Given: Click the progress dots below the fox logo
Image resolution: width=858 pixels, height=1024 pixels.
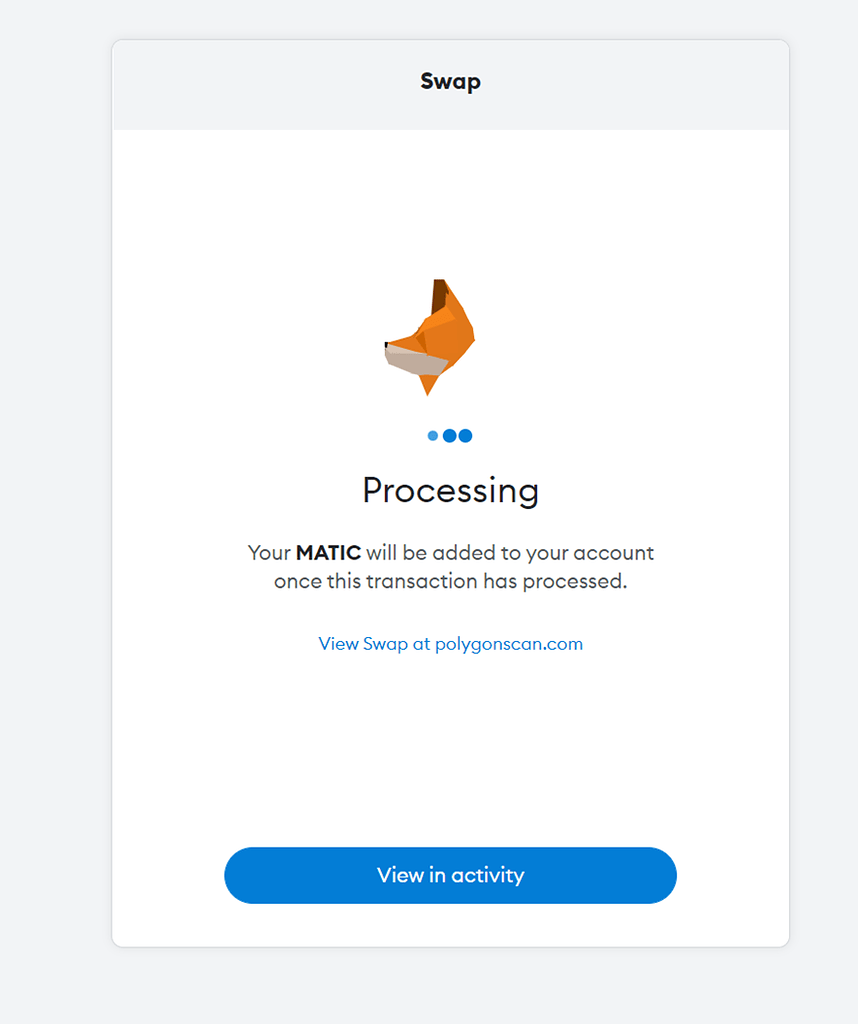Looking at the screenshot, I should pyautogui.click(x=449, y=435).
